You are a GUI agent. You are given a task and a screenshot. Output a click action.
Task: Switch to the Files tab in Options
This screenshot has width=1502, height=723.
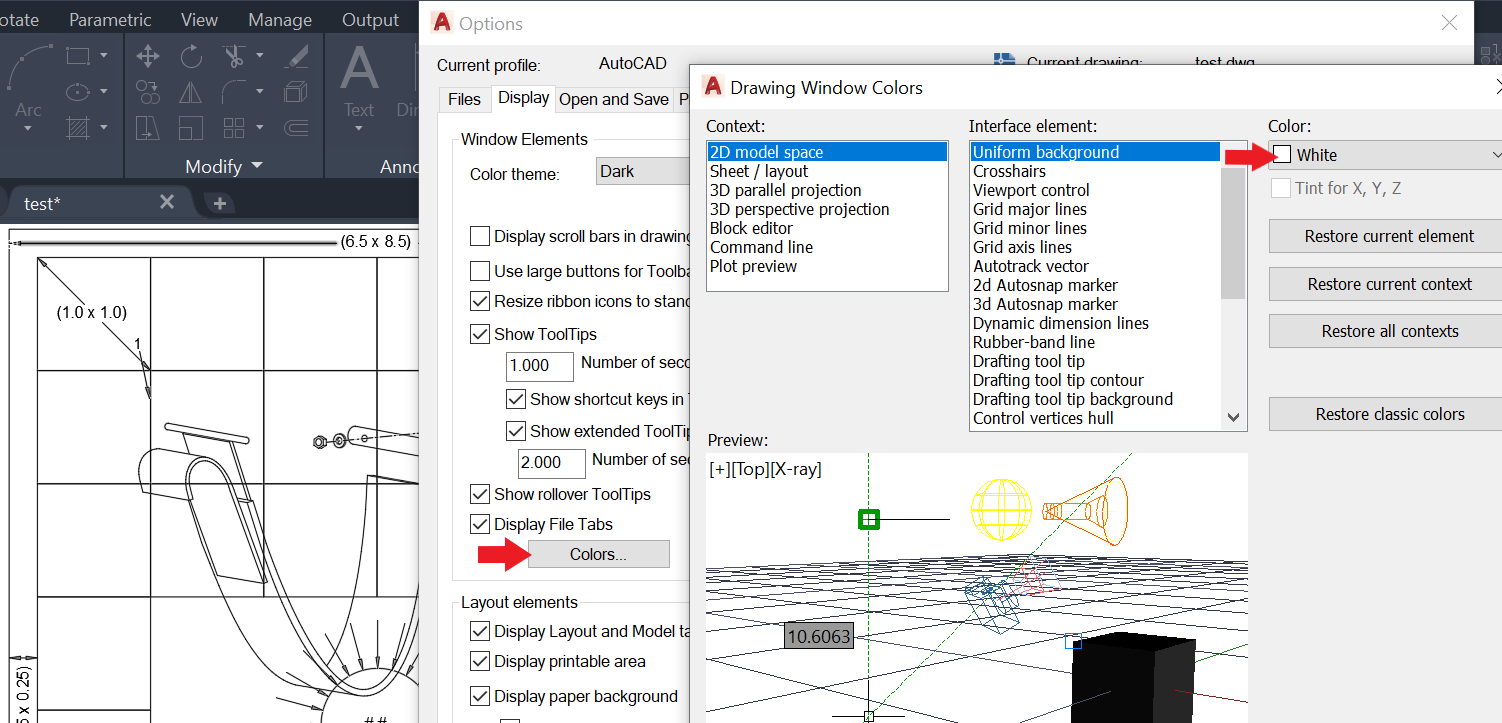[464, 99]
